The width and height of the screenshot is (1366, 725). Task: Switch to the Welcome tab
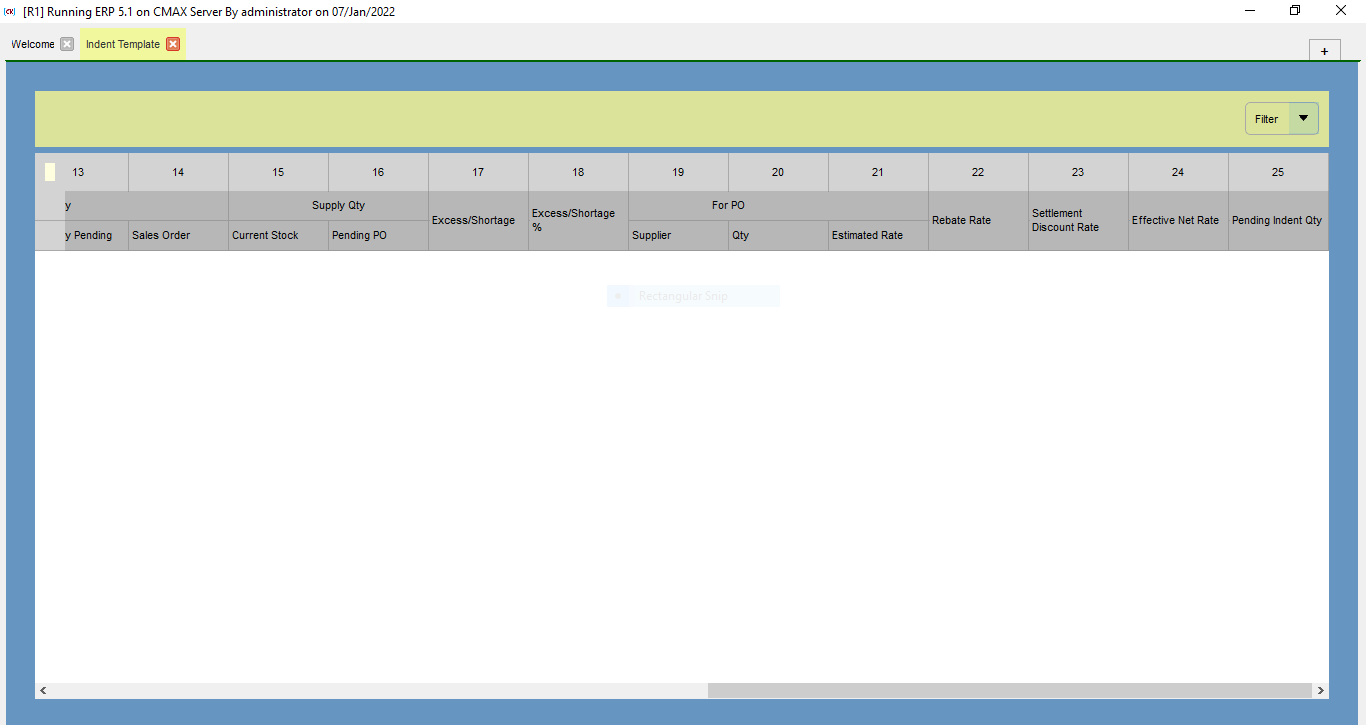point(33,44)
